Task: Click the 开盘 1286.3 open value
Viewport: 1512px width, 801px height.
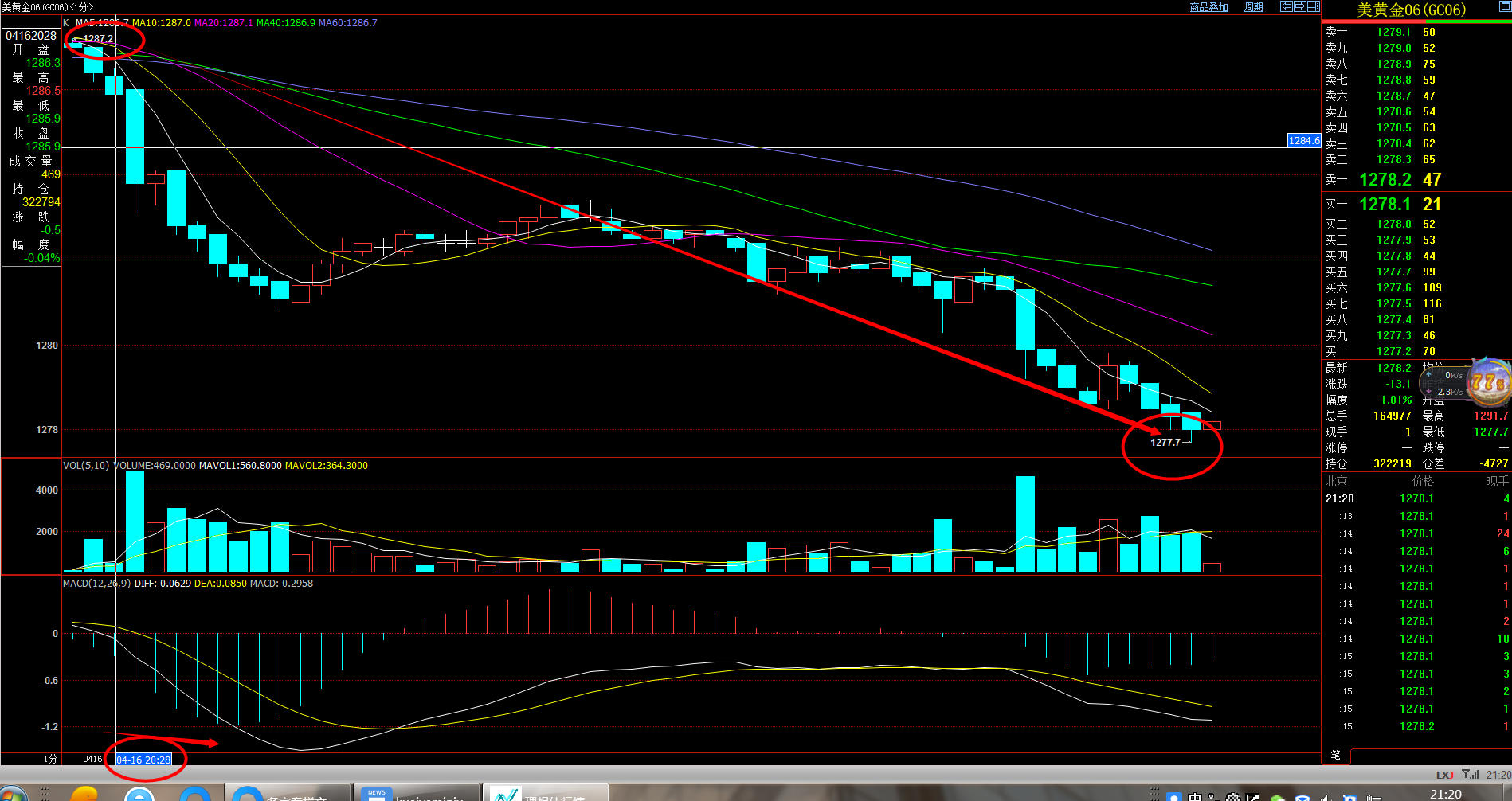Action: (x=42, y=64)
